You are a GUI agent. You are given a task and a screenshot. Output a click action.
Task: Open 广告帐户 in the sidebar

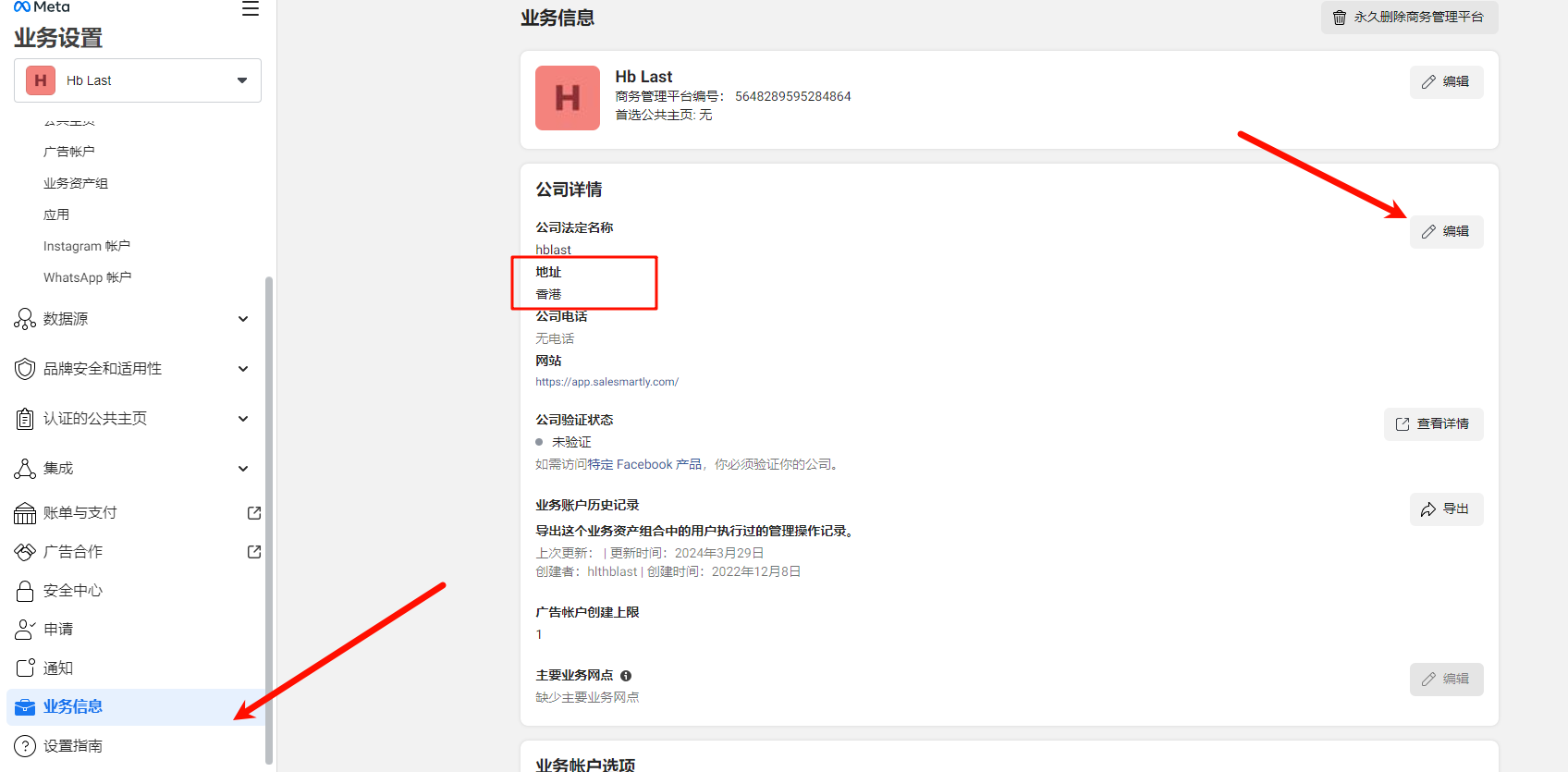[x=69, y=152]
